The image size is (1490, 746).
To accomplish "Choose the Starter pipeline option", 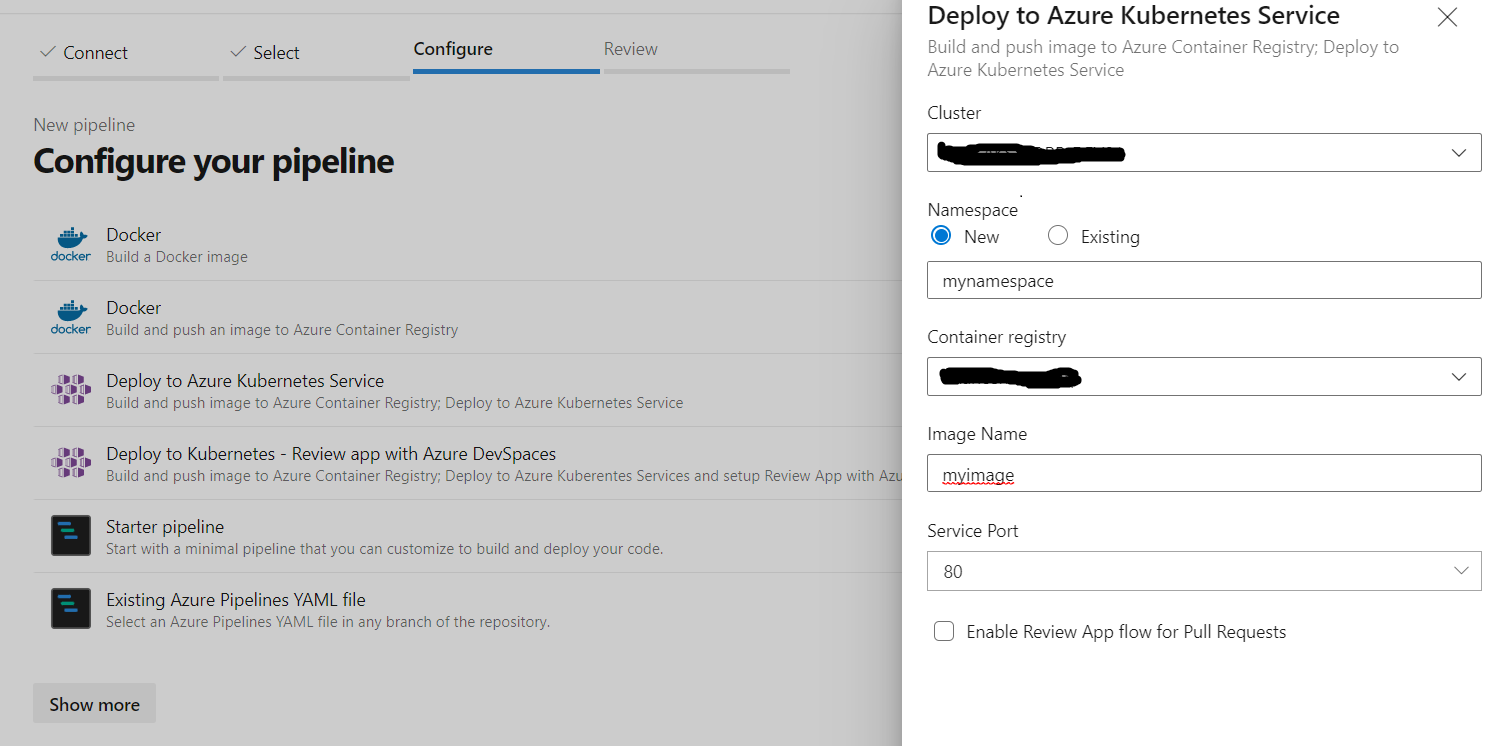I will tap(467, 536).
